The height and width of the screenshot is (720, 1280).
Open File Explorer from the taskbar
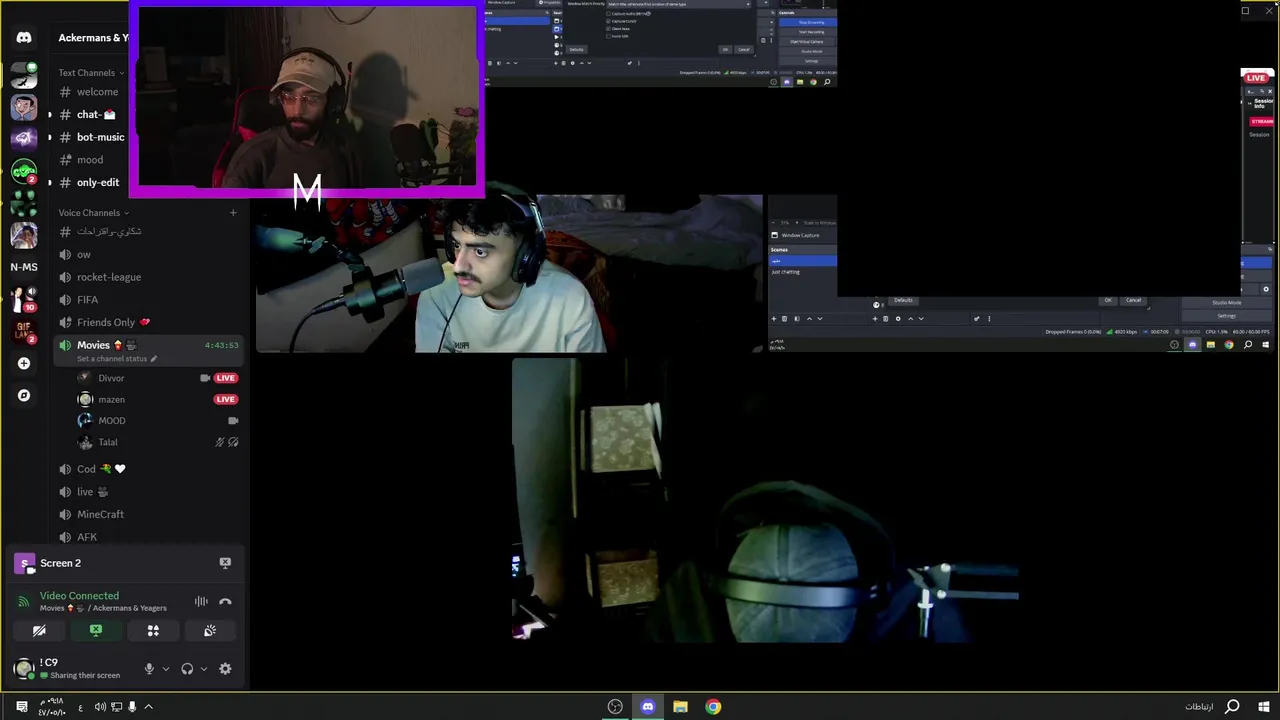tap(680, 707)
